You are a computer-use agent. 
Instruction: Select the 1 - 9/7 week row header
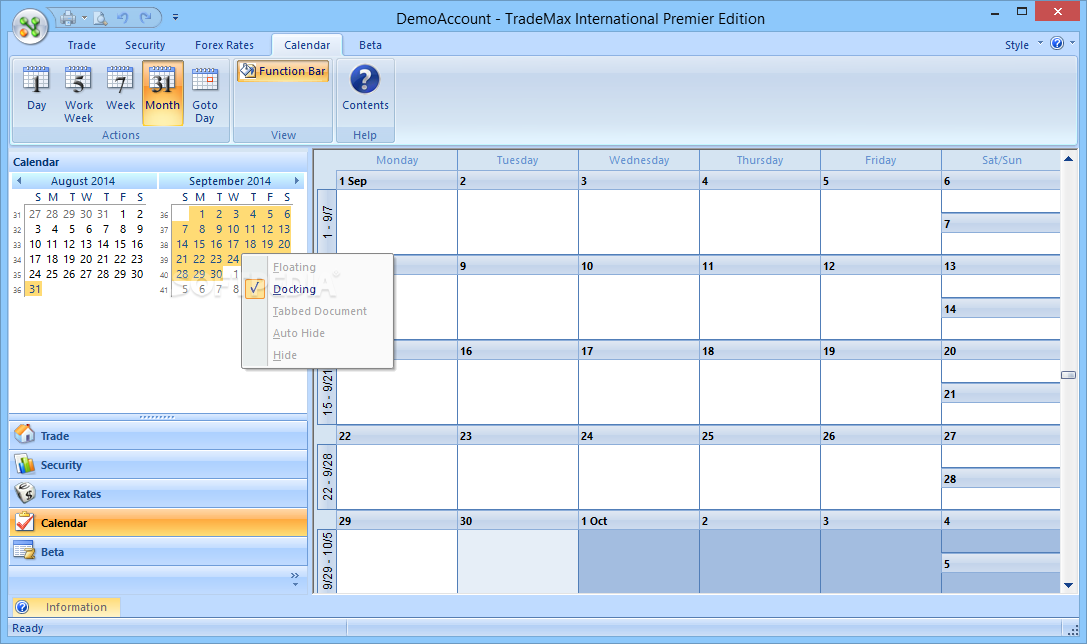pos(327,223)
